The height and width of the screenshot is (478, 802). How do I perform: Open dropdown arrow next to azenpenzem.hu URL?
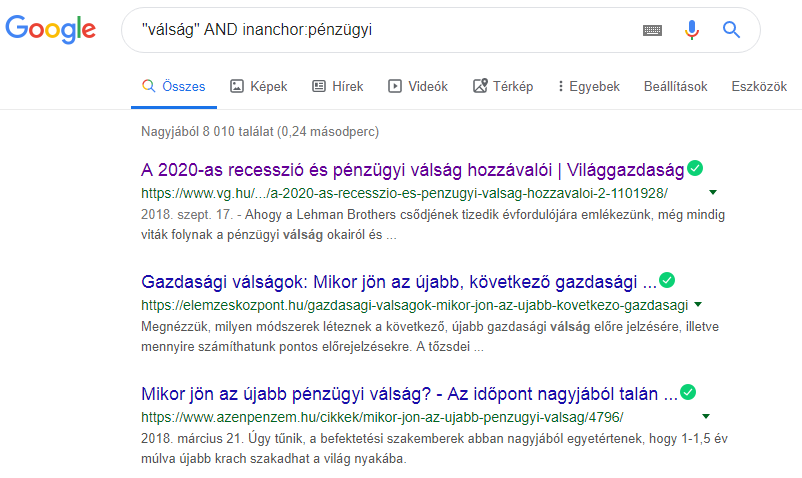pos(706,417)
